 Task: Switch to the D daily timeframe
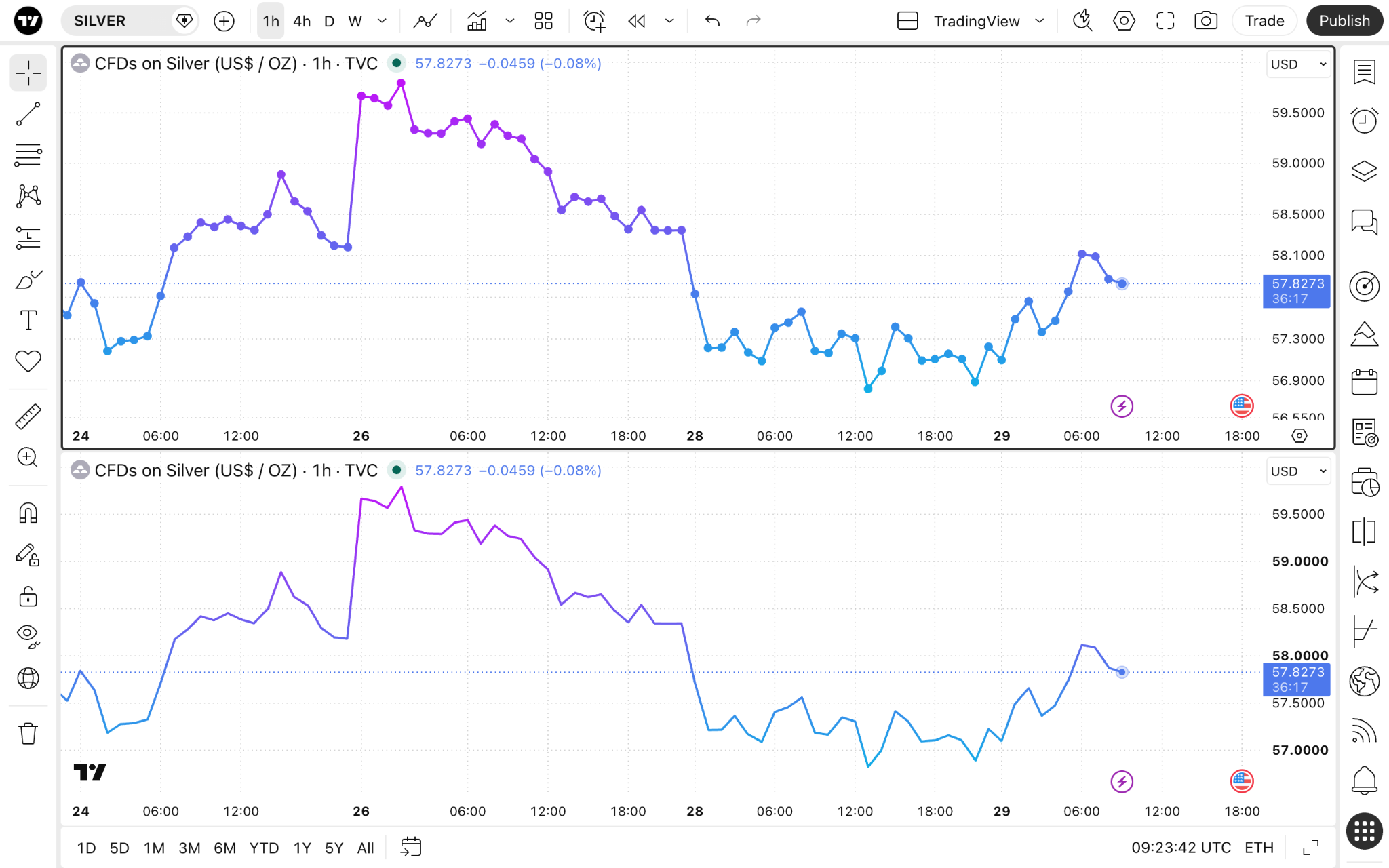[x=329, y=21]
